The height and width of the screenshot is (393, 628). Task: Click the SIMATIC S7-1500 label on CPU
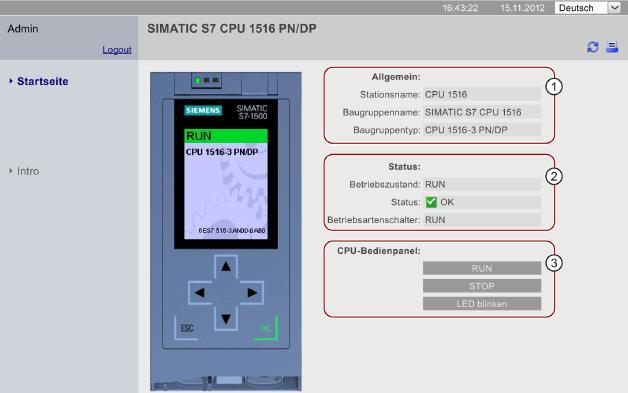pos(252,112)
